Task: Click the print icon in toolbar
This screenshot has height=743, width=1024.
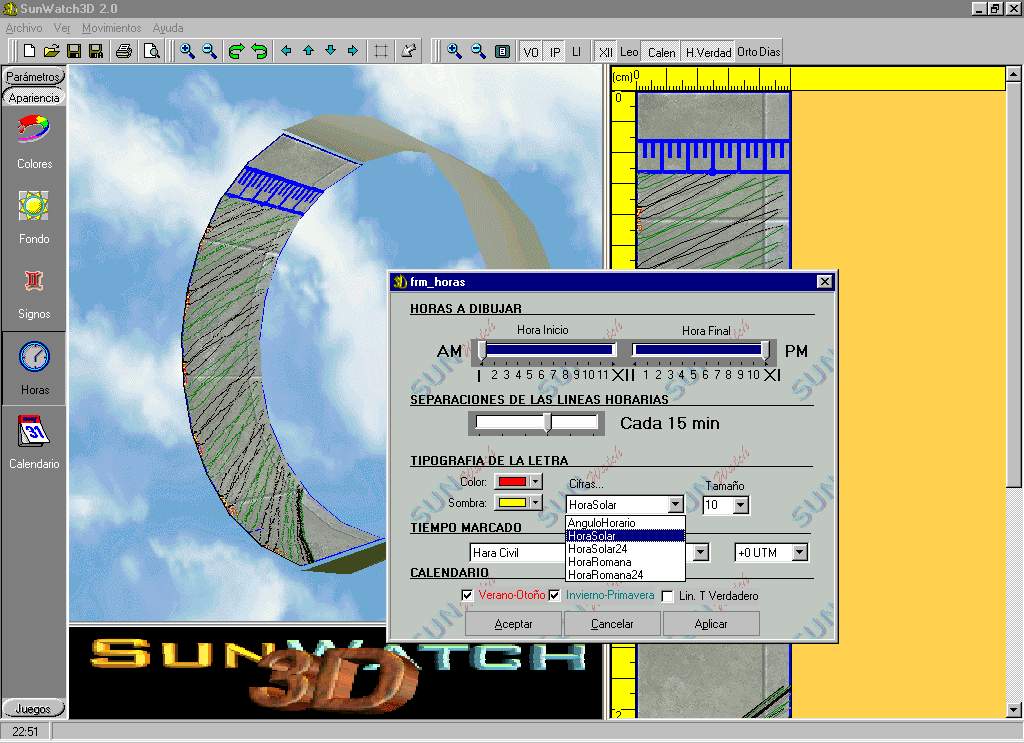Action: coord(124,51)
